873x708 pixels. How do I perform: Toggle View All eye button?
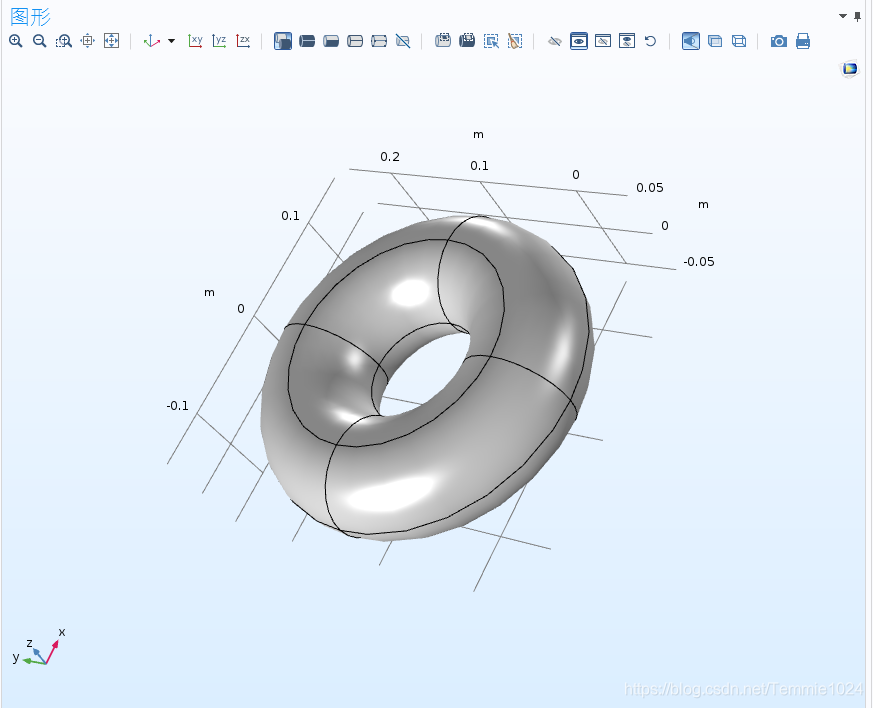(627, 41)
